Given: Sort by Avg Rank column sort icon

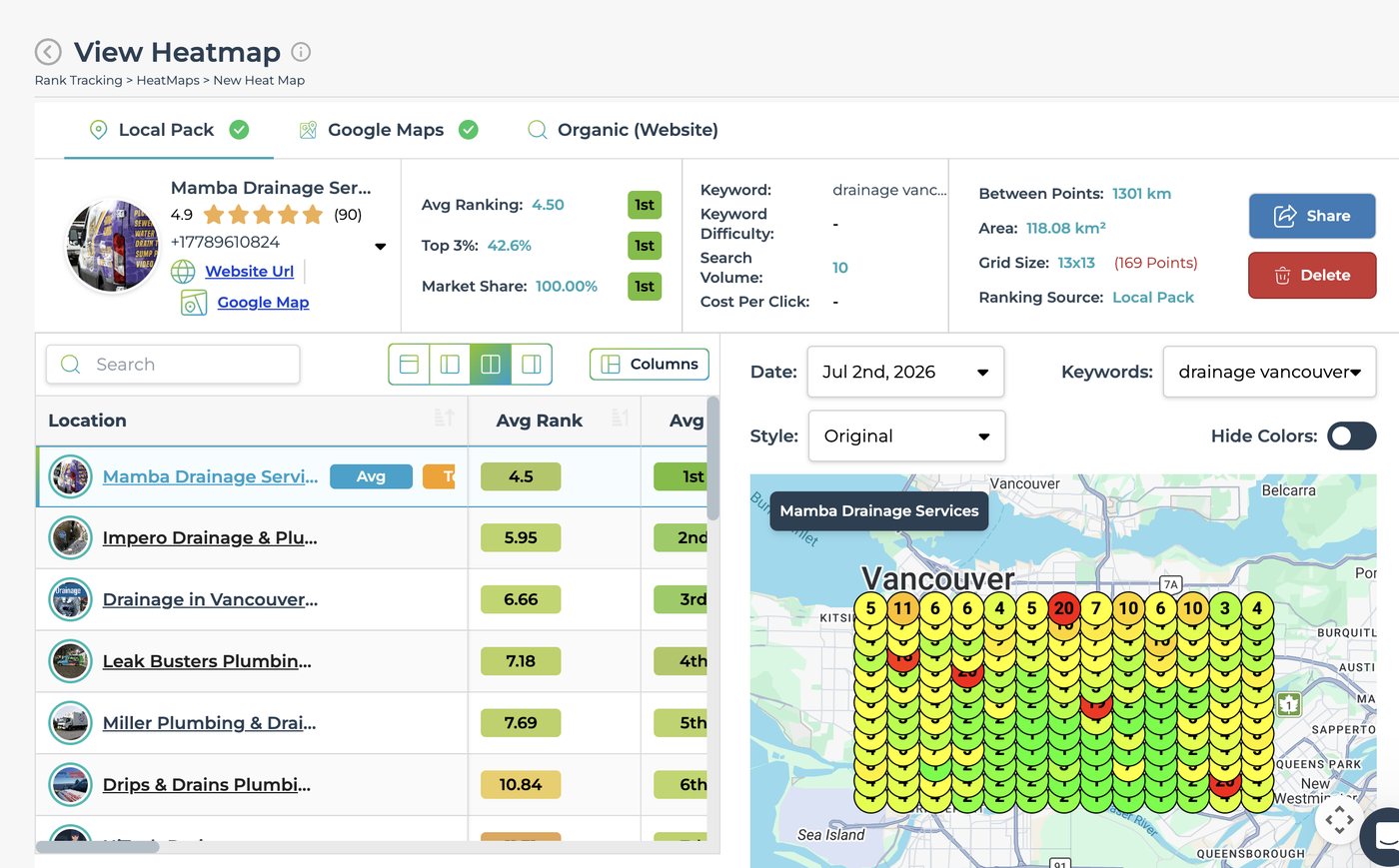Looking at the screenshot, I should pyautogui.click(x=620, y=418).
